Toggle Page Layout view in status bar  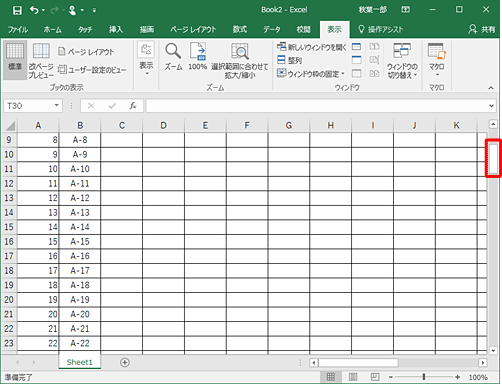[x=353, y=377]
